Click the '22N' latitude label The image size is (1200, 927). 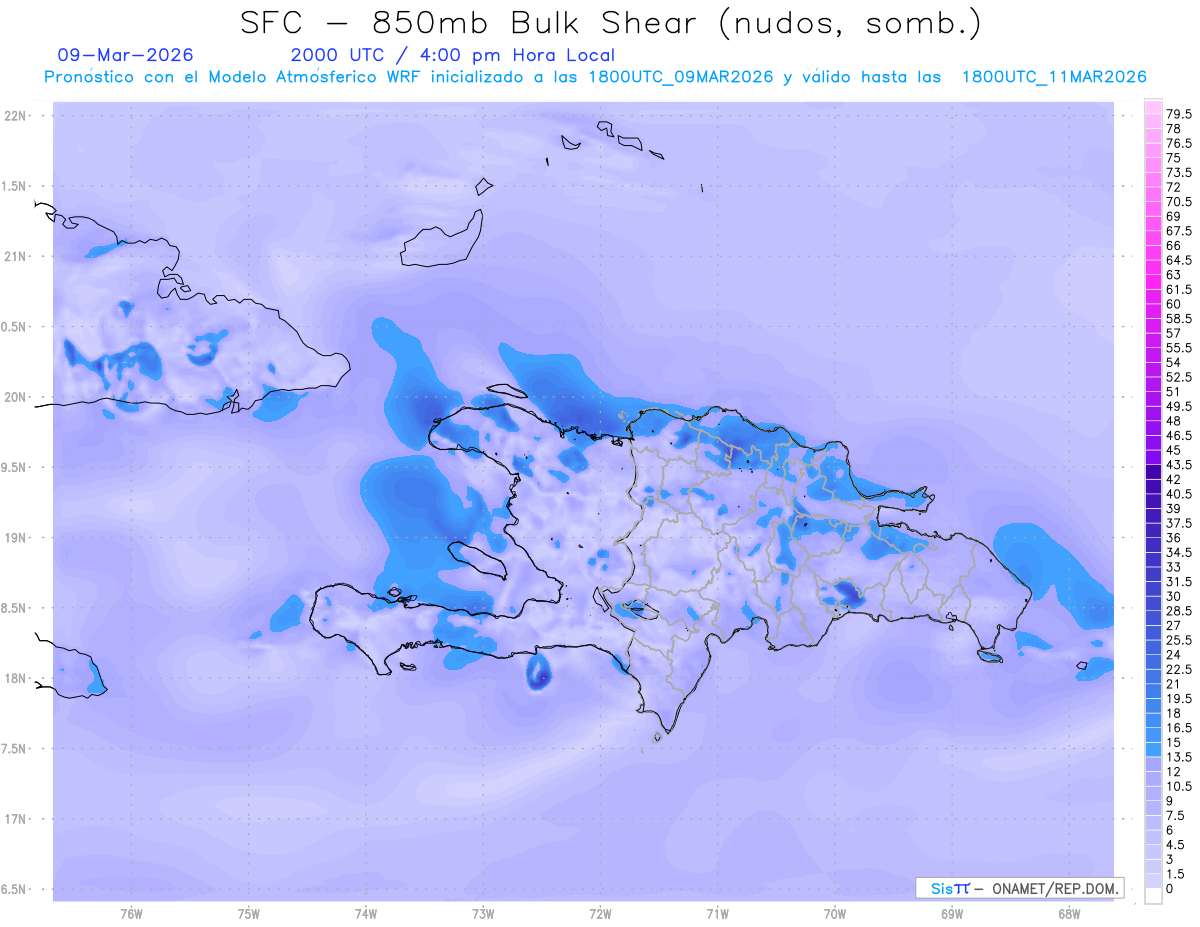17,116
